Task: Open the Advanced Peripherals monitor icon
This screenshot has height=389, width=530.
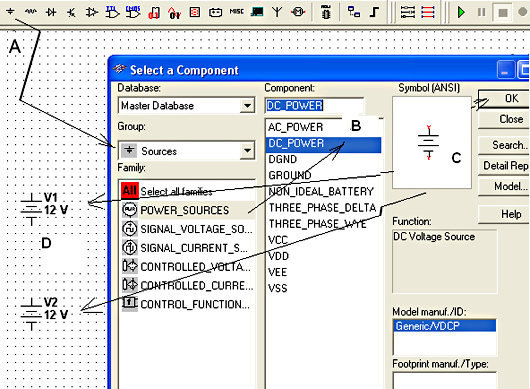Action: point(257,12)
